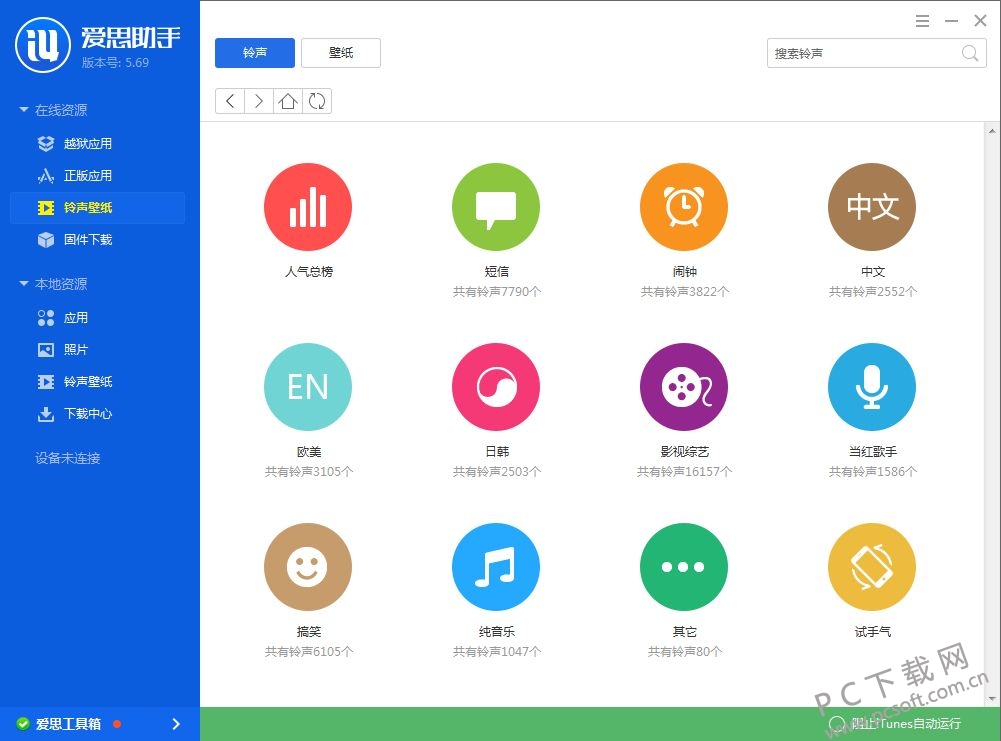Open the 其它 category
Screen dimensions: 1001x741
point(683,566)
